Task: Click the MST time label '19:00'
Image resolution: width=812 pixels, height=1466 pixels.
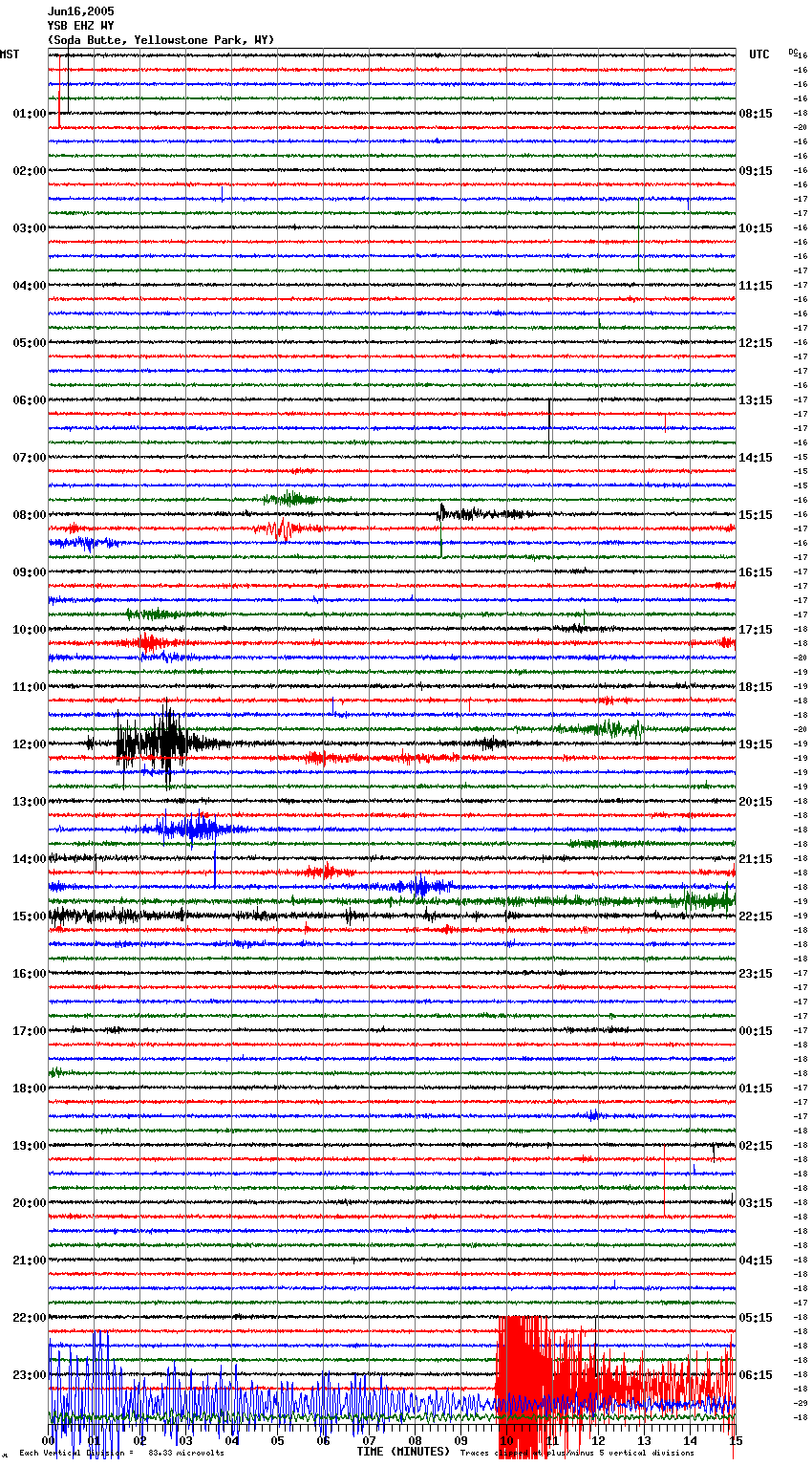Action: click(29, 1146)
